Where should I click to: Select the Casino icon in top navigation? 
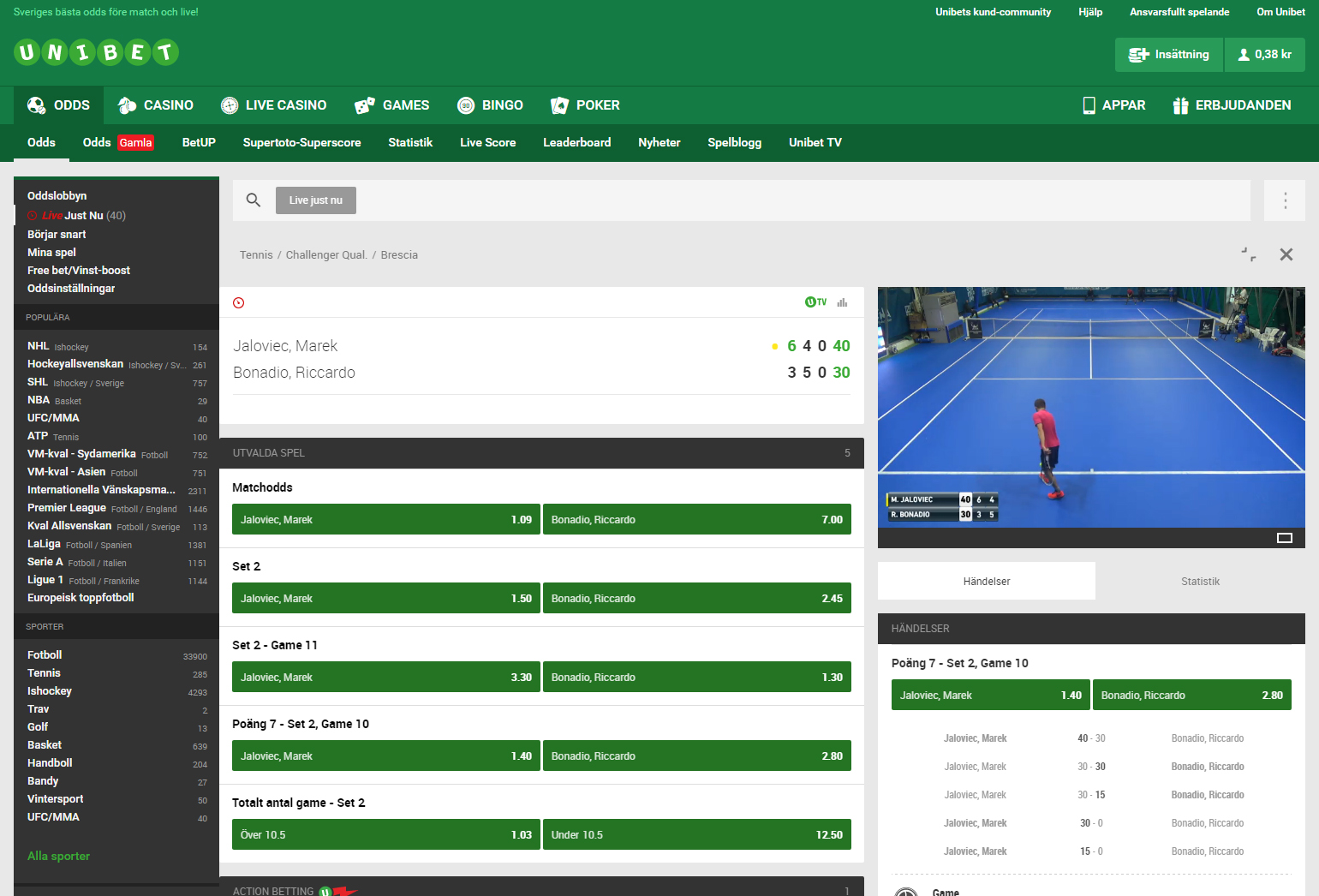coord(126,105)
